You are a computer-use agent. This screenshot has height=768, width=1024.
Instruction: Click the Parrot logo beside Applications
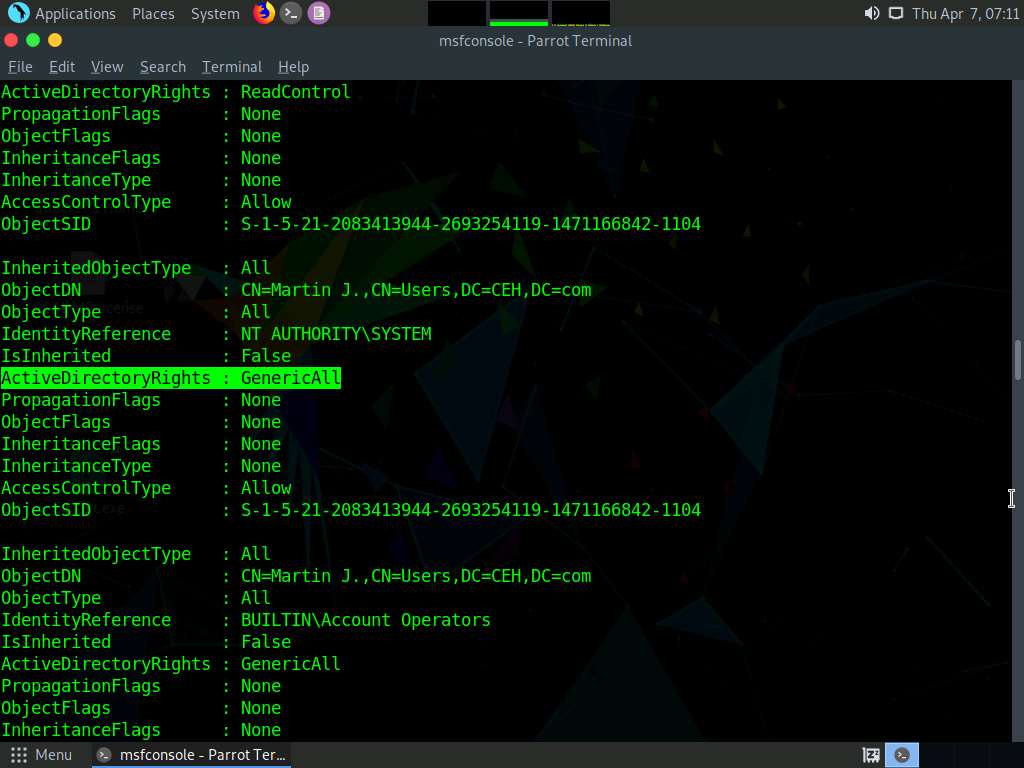click(x=18, y=13)
